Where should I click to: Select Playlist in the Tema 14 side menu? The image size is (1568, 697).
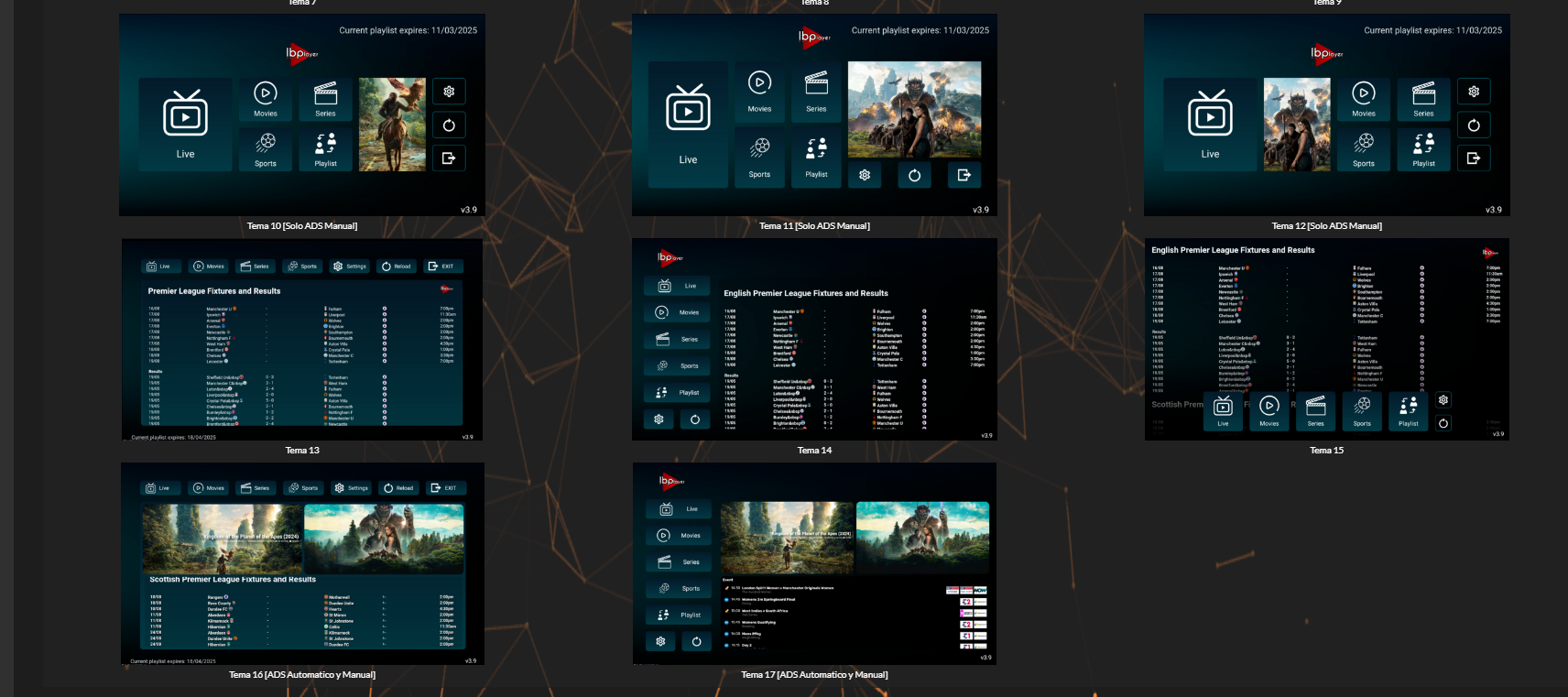[678, 393]
